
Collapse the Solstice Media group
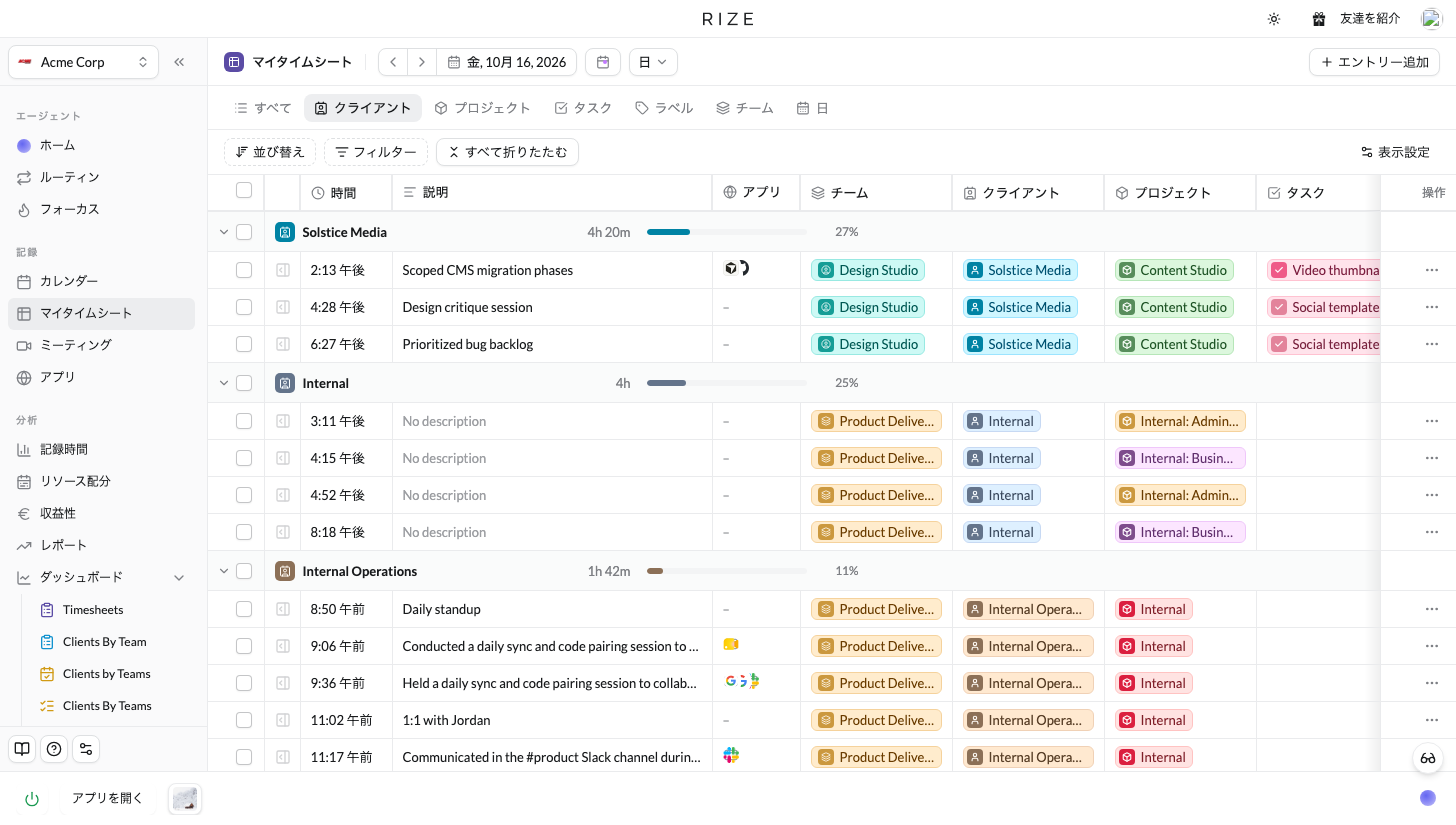224,232
